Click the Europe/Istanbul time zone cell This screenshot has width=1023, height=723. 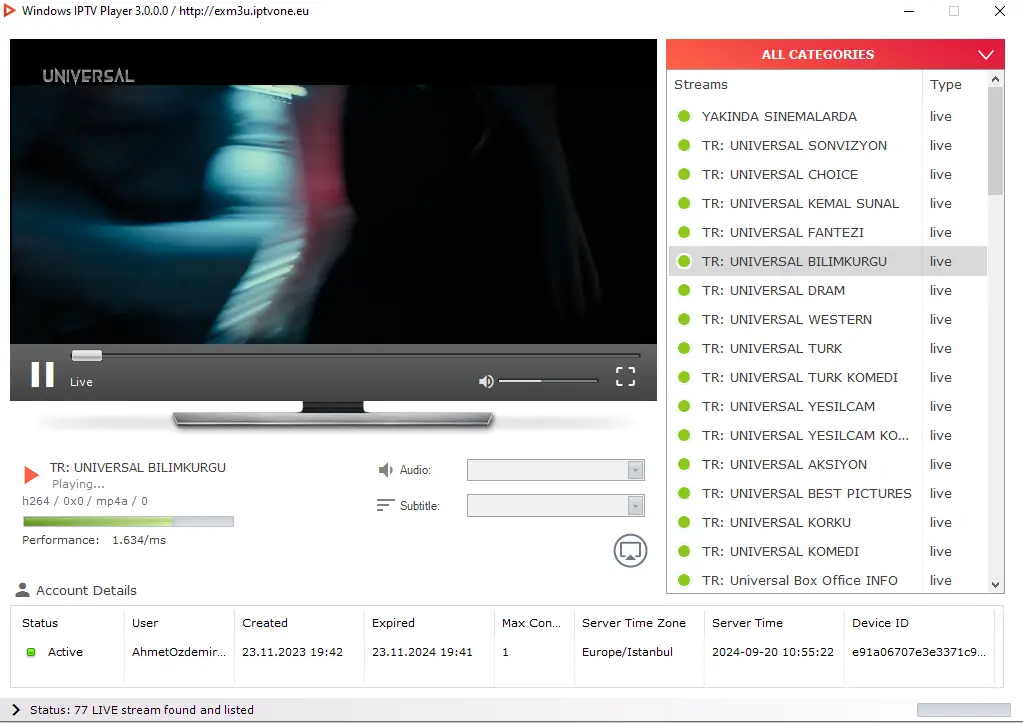[627, 652]
